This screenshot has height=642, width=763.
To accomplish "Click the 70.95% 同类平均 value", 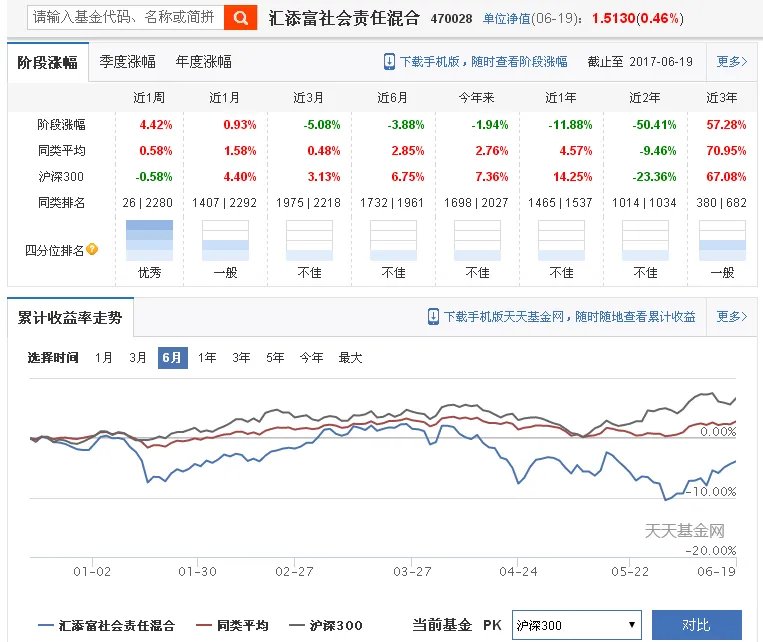I will tap(726, 150).
